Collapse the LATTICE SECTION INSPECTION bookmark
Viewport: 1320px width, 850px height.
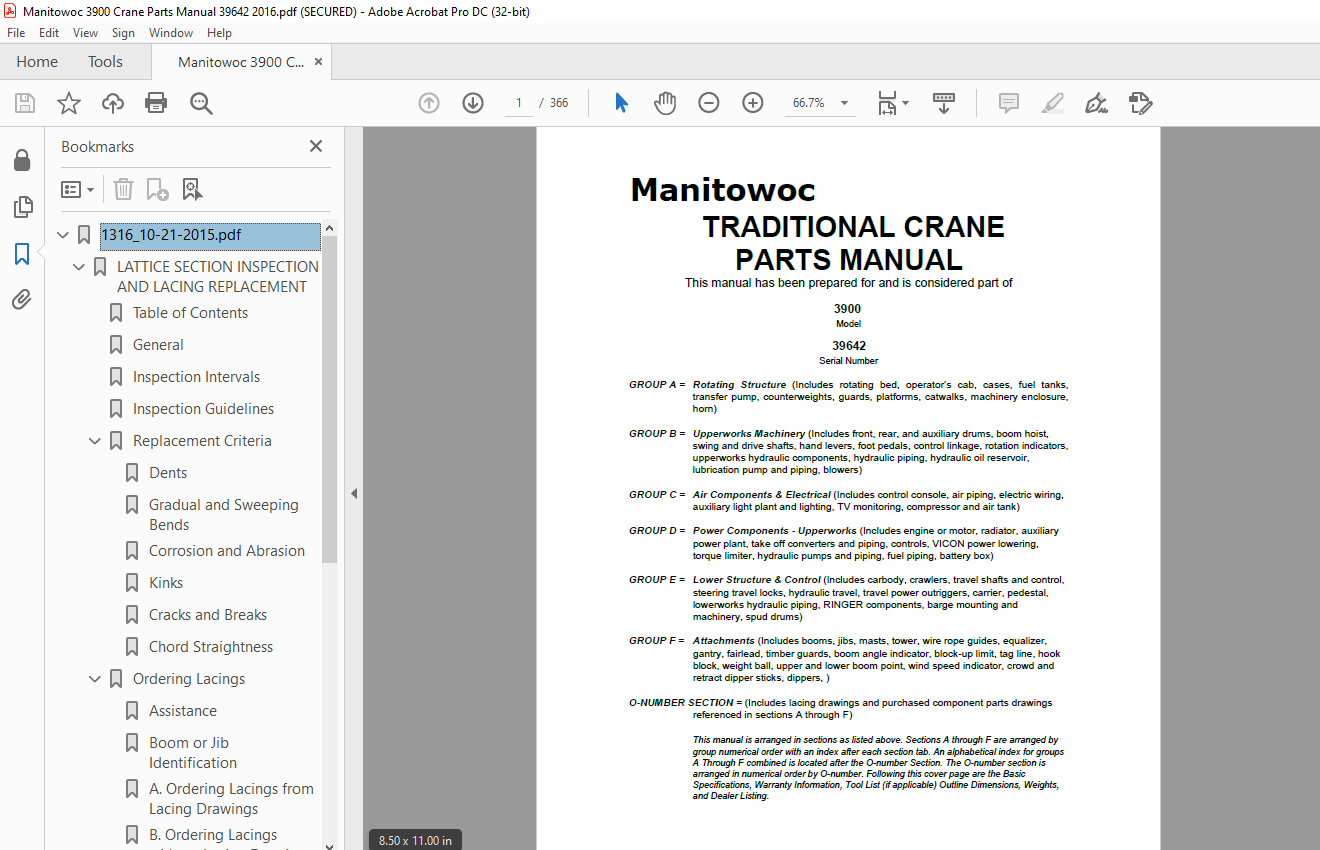point(79,267)
